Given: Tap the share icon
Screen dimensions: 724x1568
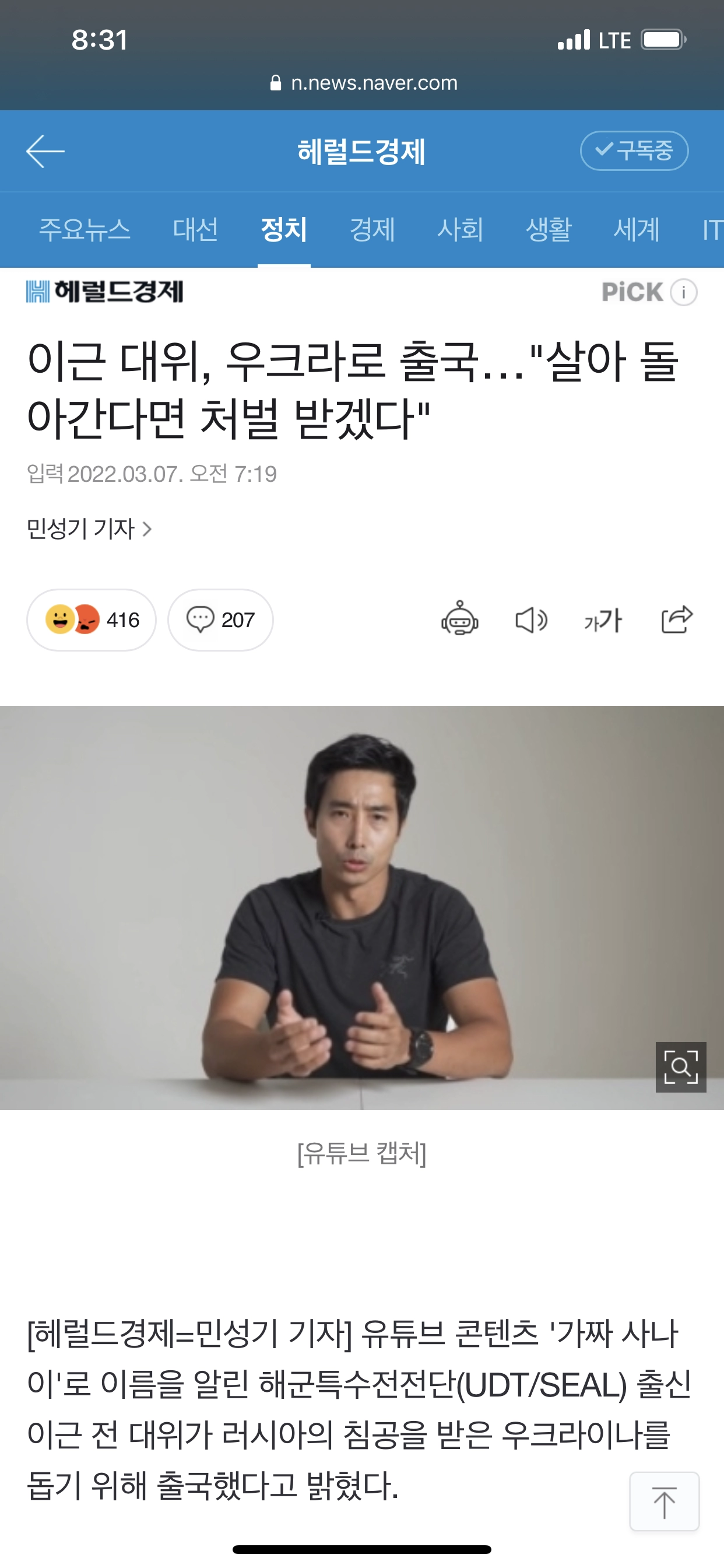Looking at the screenshot, I should click(677, 619).
